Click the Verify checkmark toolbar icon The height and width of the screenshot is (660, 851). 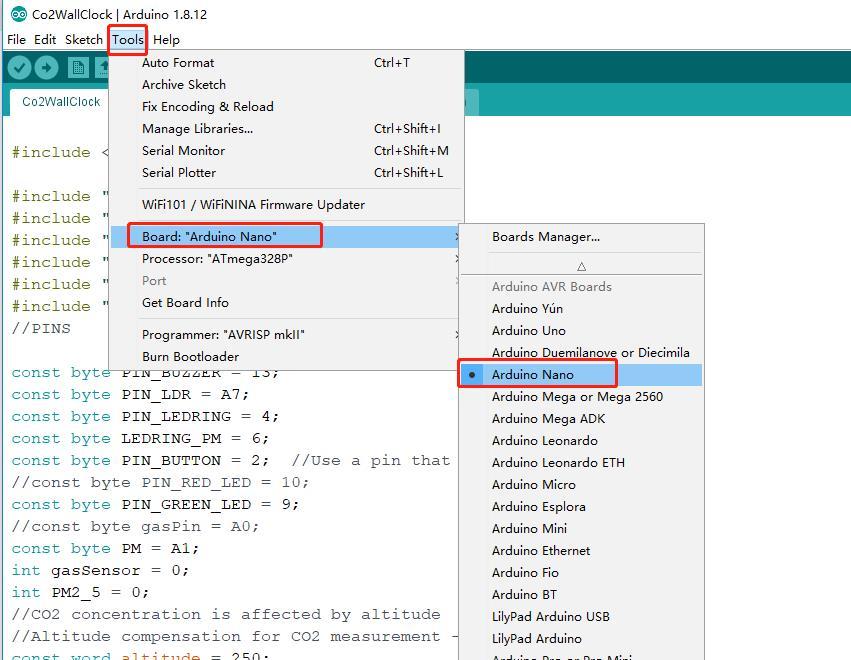click(20, 68)
